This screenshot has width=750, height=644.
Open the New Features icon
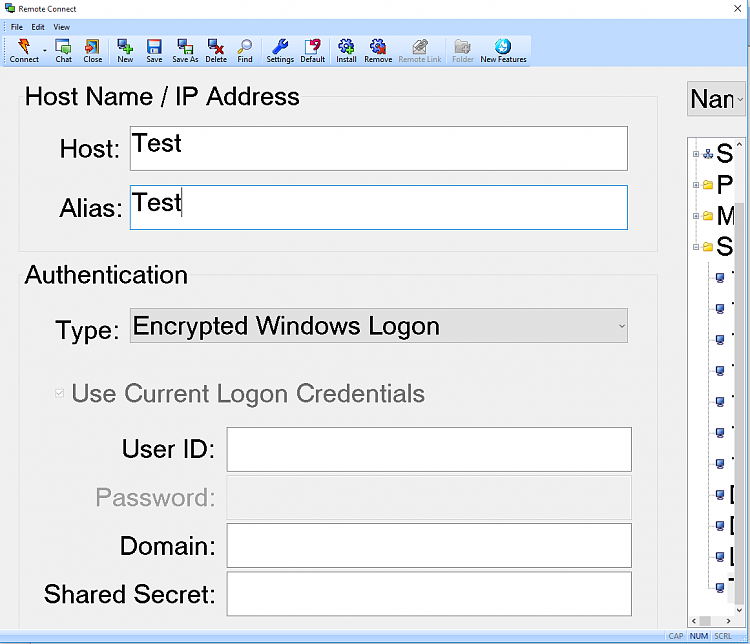click(503, 47)
